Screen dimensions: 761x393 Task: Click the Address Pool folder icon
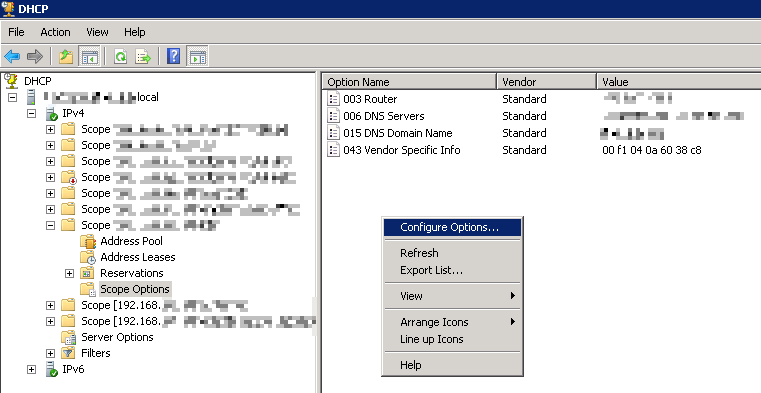[x=88, y=241]
